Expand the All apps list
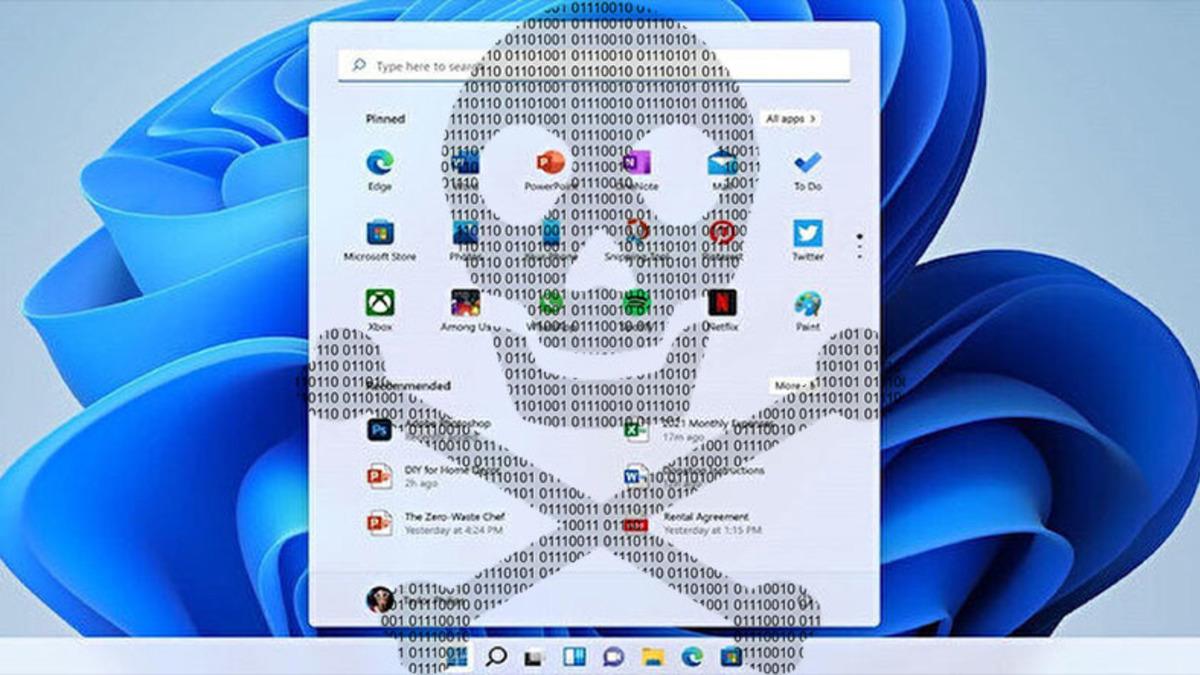1200x675 pixels. [x=791, y=118]
